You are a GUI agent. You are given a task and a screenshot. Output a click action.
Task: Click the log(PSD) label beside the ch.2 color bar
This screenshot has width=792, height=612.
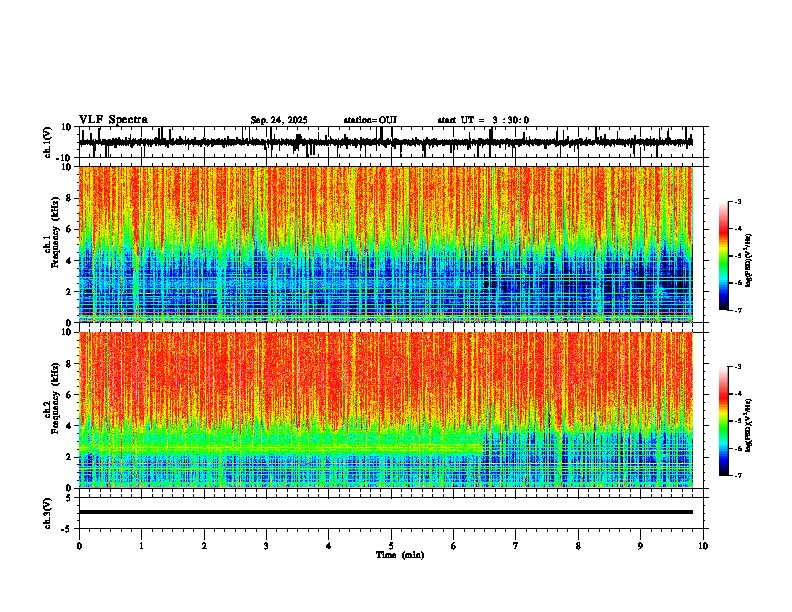click(x=749, y=426)
